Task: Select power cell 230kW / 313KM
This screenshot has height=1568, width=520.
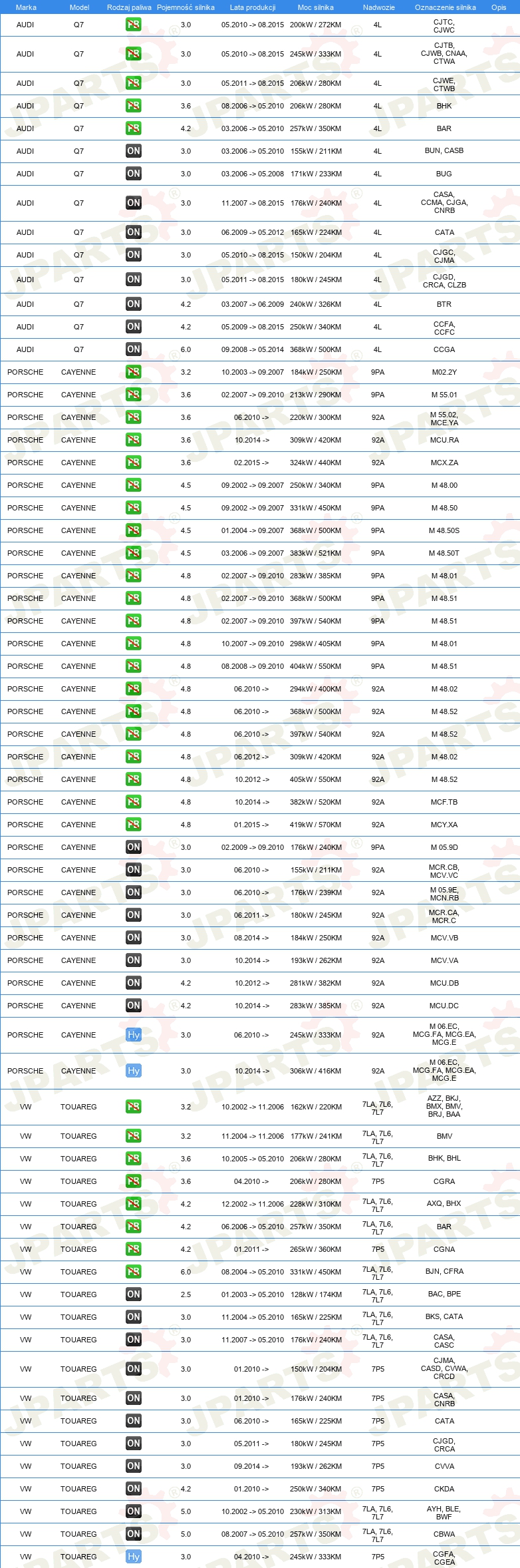Action: 316,1511
